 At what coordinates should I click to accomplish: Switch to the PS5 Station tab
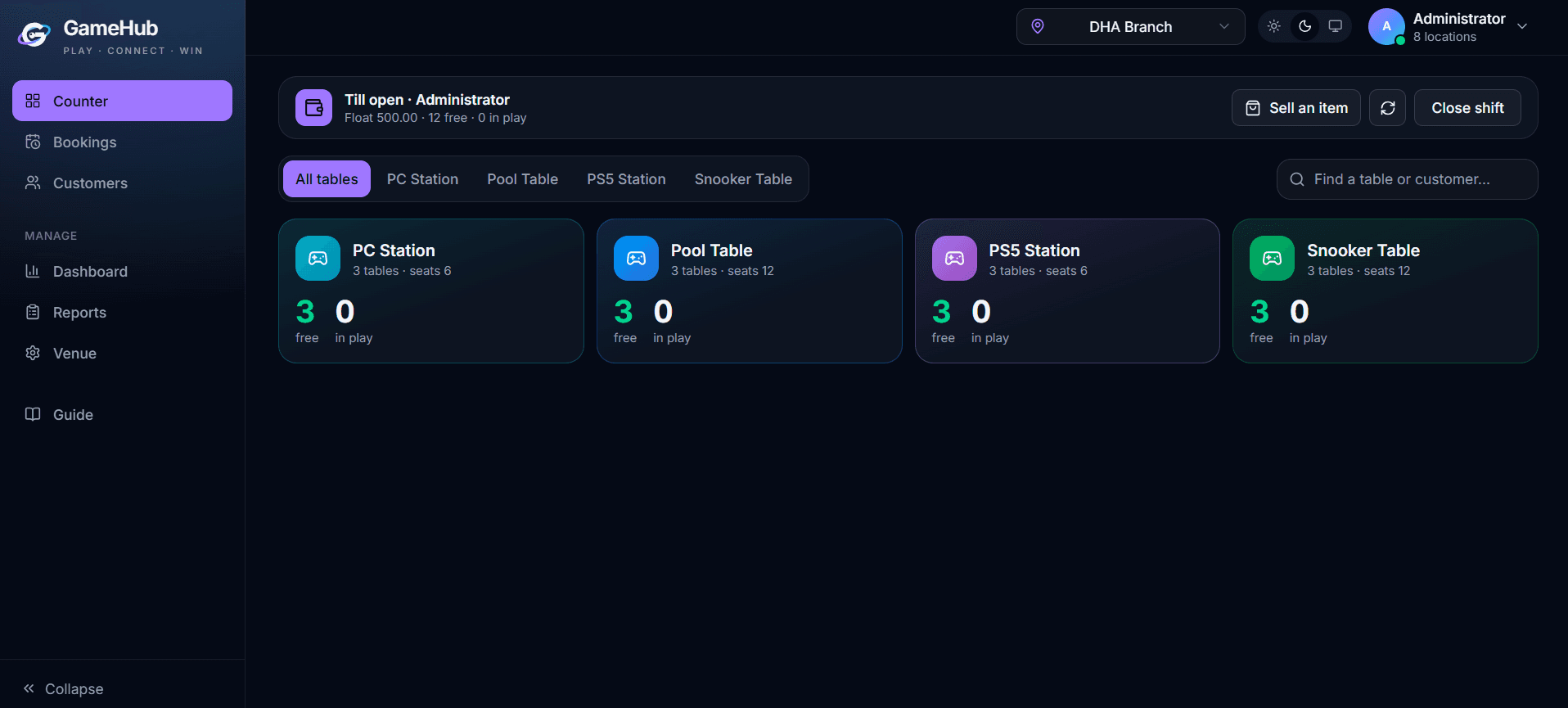click(x=626, y=178)
